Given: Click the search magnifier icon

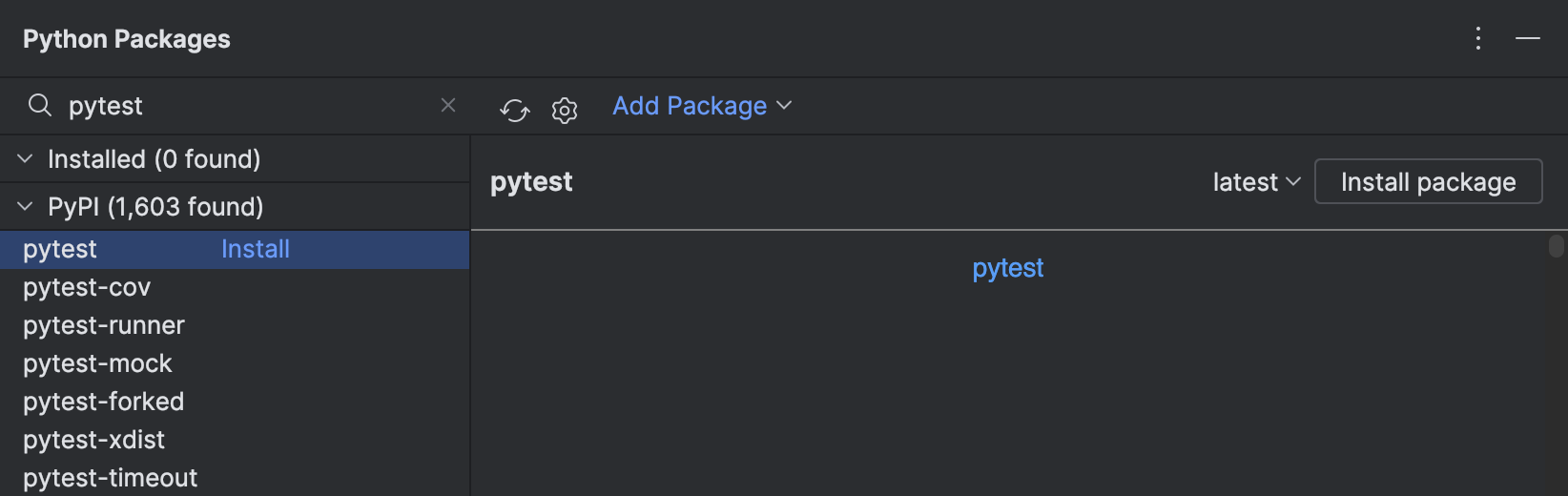Looking at the screenshot, I should tap(39, 105).
